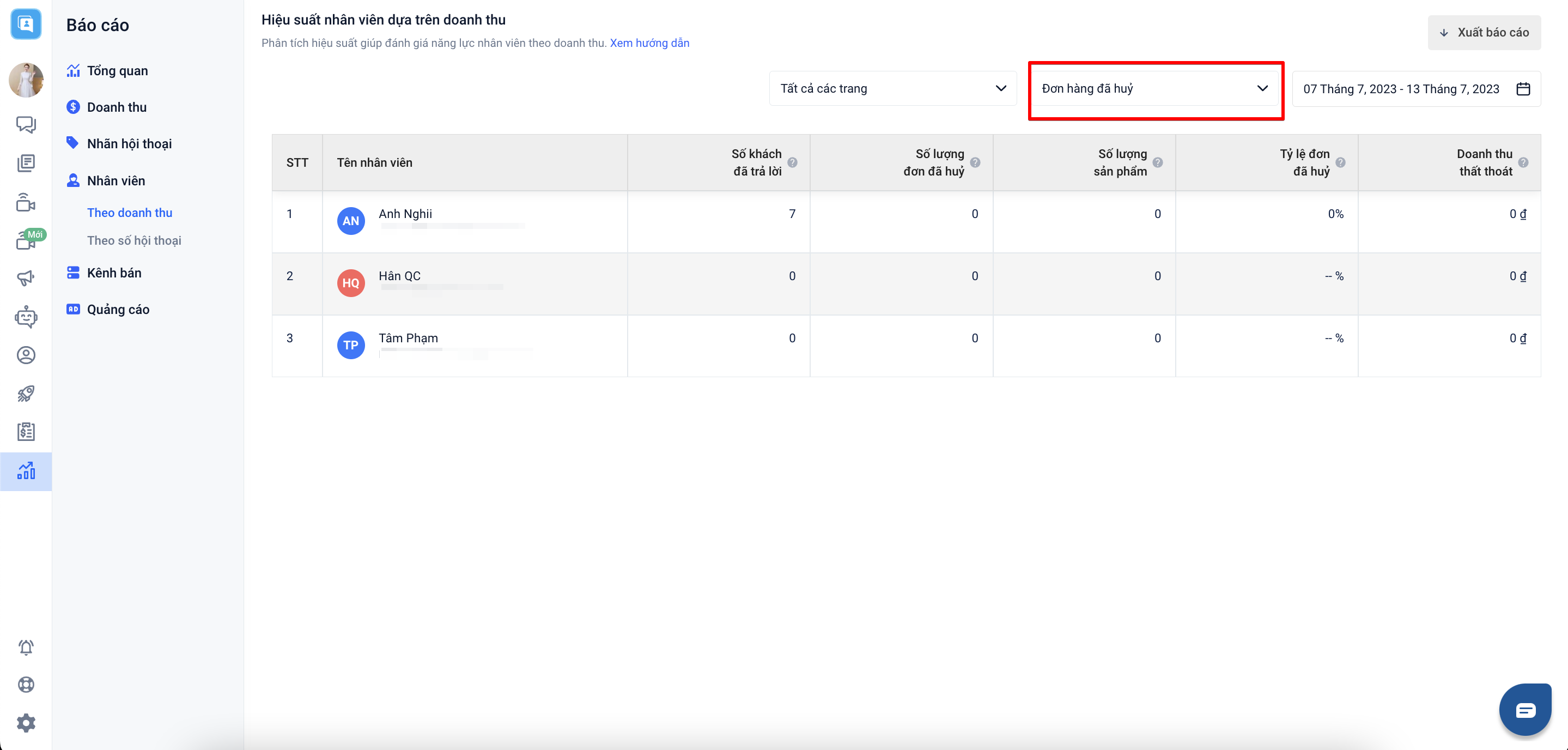
Task: Select Theo số hội thoại submenu
Action: click(134, 240)
